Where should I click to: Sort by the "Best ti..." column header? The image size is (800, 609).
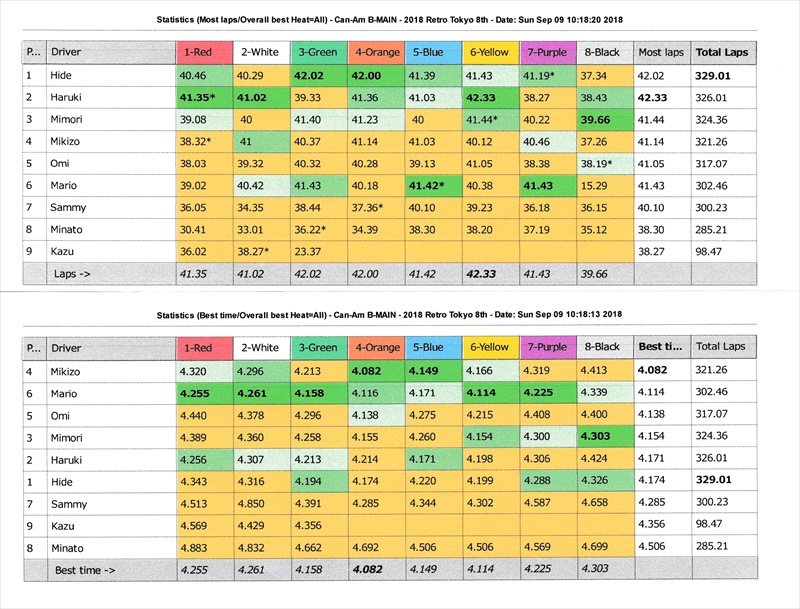tap(660, 347)
